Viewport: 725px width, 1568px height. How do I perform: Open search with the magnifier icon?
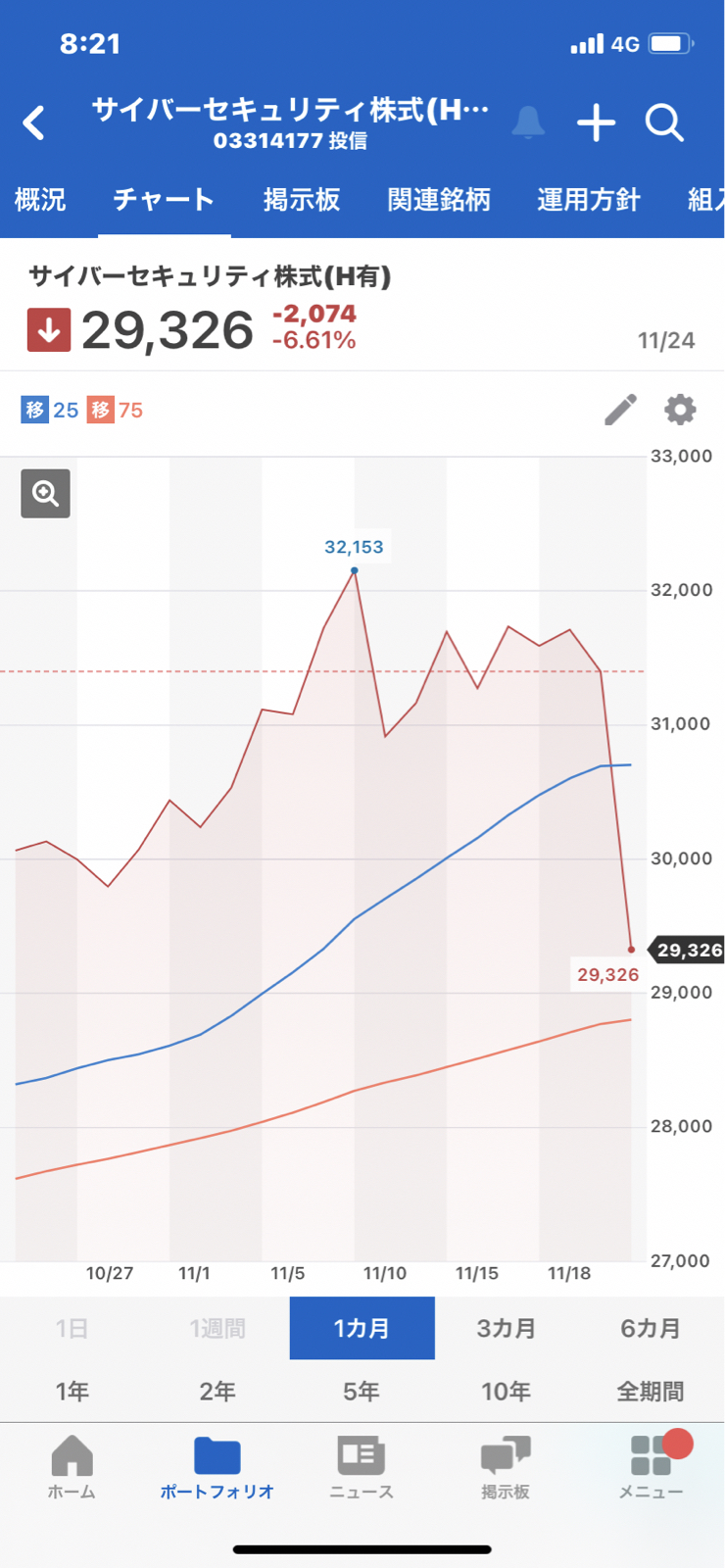point(664,123)
